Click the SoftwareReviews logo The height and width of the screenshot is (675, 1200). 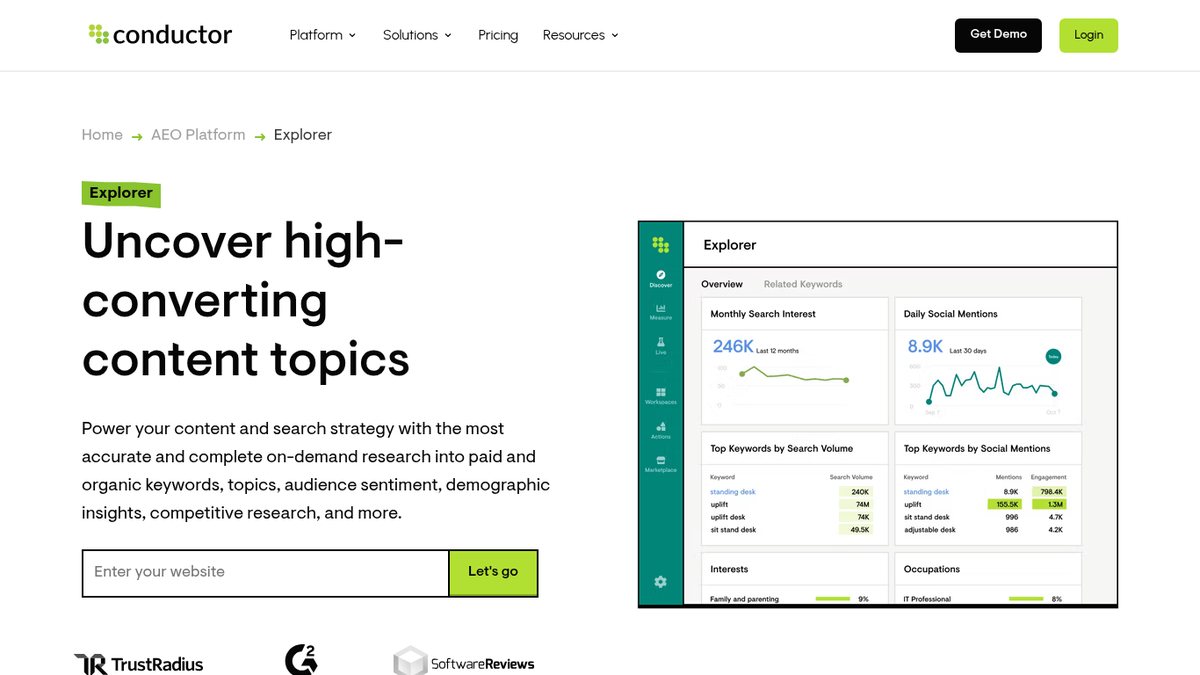click(x=464, y=662)
